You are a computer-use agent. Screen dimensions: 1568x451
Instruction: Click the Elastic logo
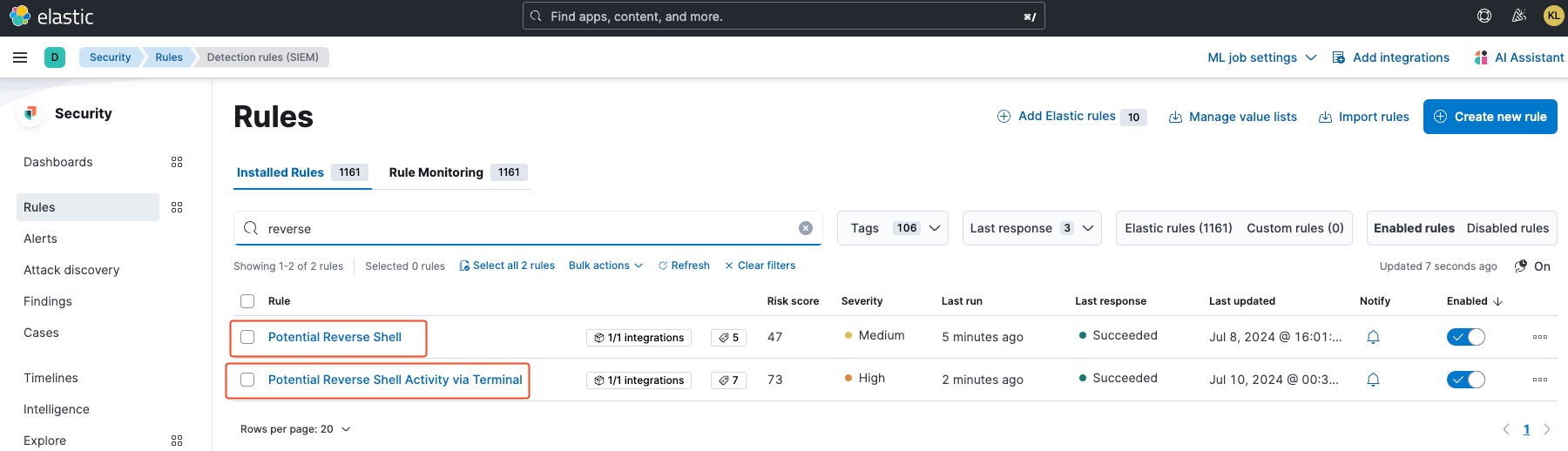point(51,16)
